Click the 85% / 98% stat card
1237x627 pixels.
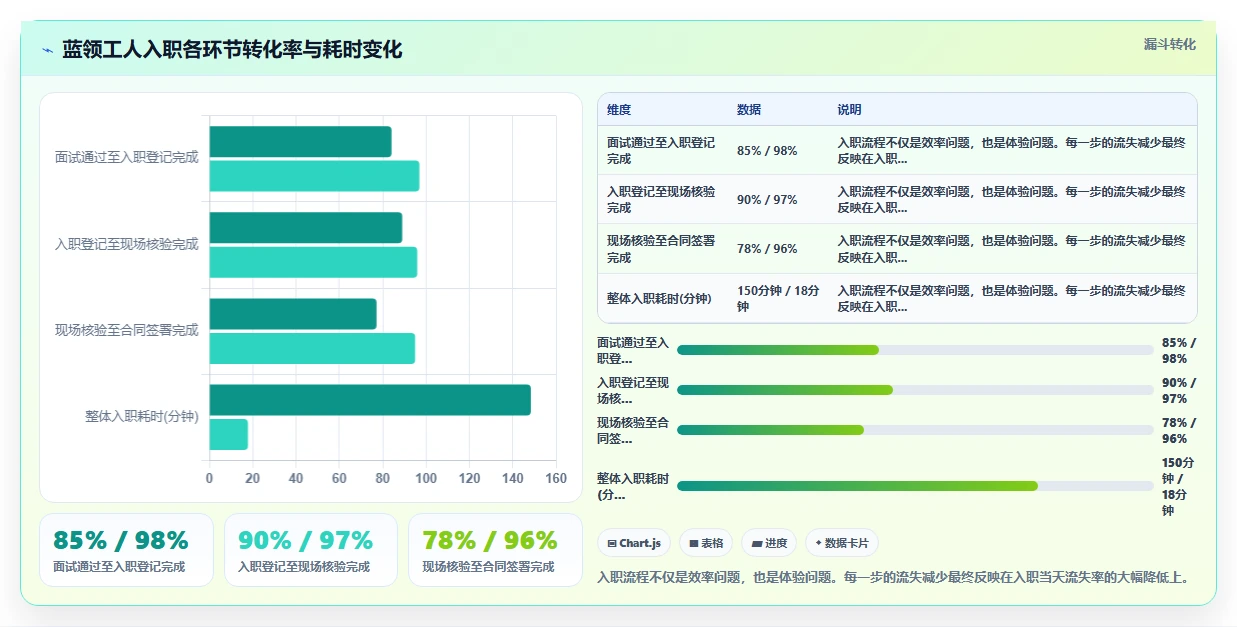126,550
